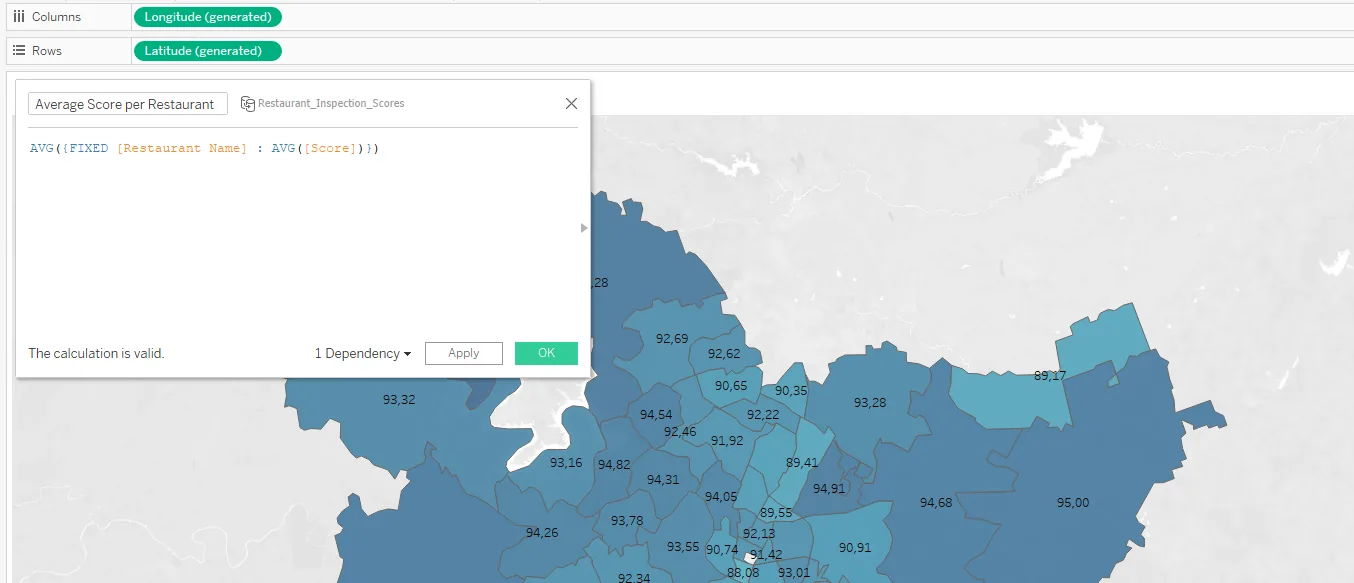This screenshot has height=583, width=1354.
Task: Open the 1 Dependency dropdown
Action: (x=363, y=353)
